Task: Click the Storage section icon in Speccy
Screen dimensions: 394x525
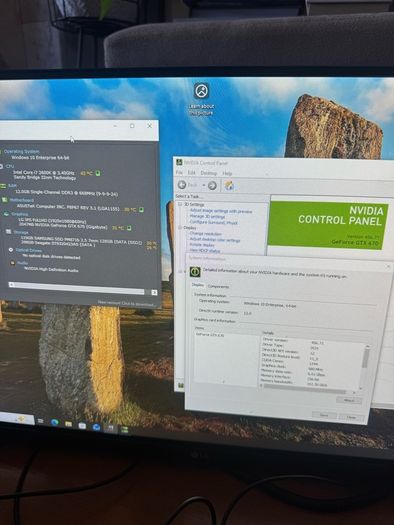Action: [9, 232]
